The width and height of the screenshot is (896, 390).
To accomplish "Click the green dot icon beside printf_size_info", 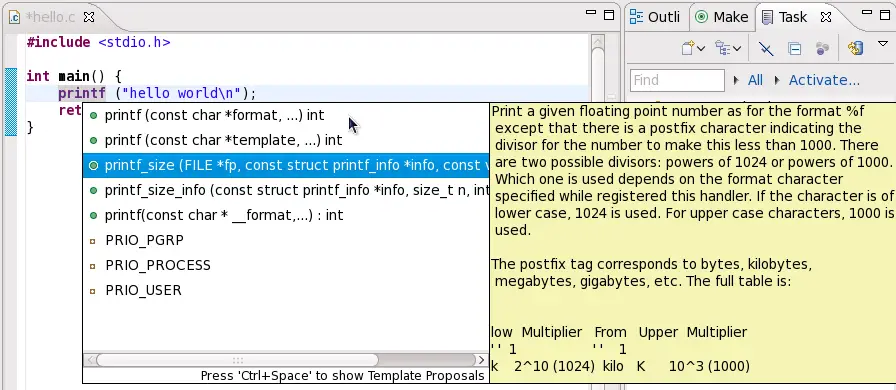I will [x=94, y=190].
